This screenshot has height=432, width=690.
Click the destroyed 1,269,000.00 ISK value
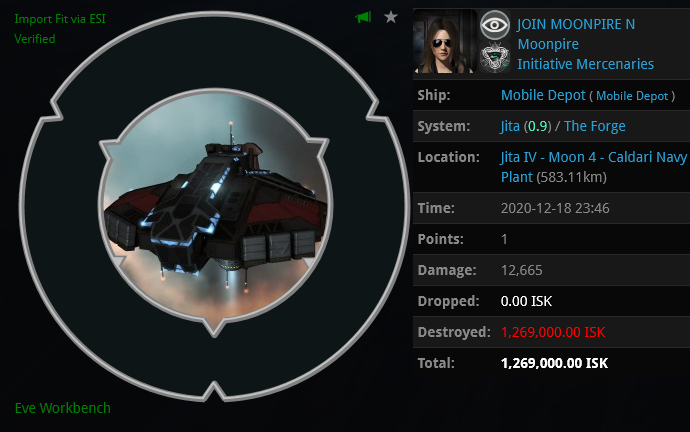[x=553, y=332]
